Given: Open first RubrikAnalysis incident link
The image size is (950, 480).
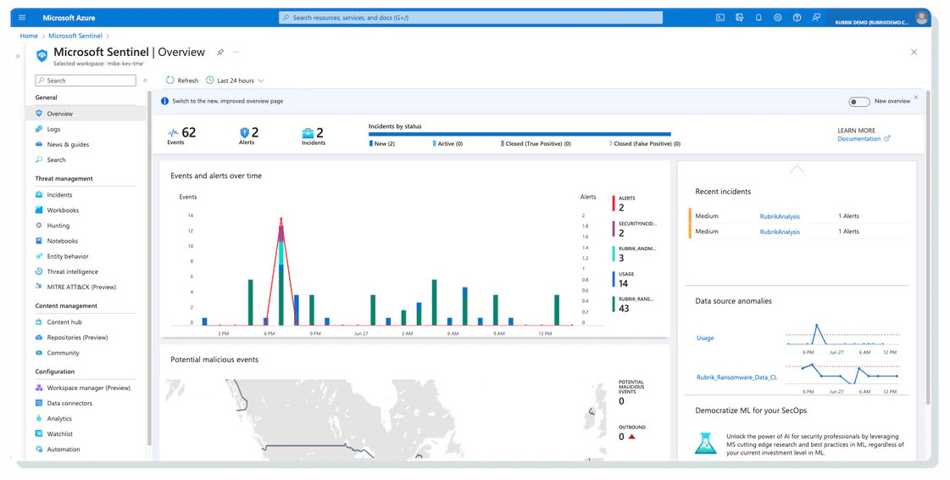Looking at the screenshot, I should [x=780, y=216].
